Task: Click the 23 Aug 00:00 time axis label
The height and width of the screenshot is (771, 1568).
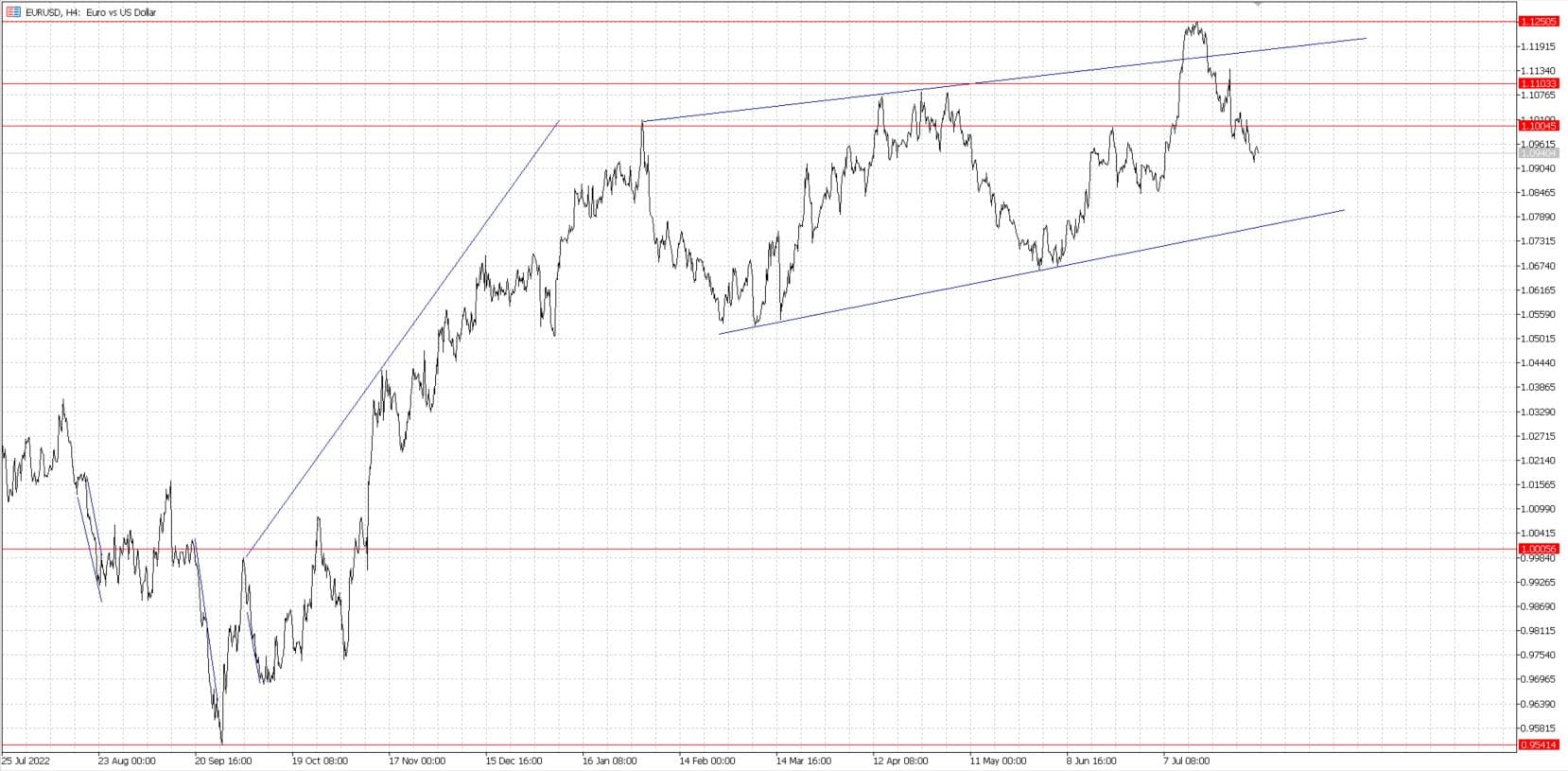Action: tap(126, 761)
